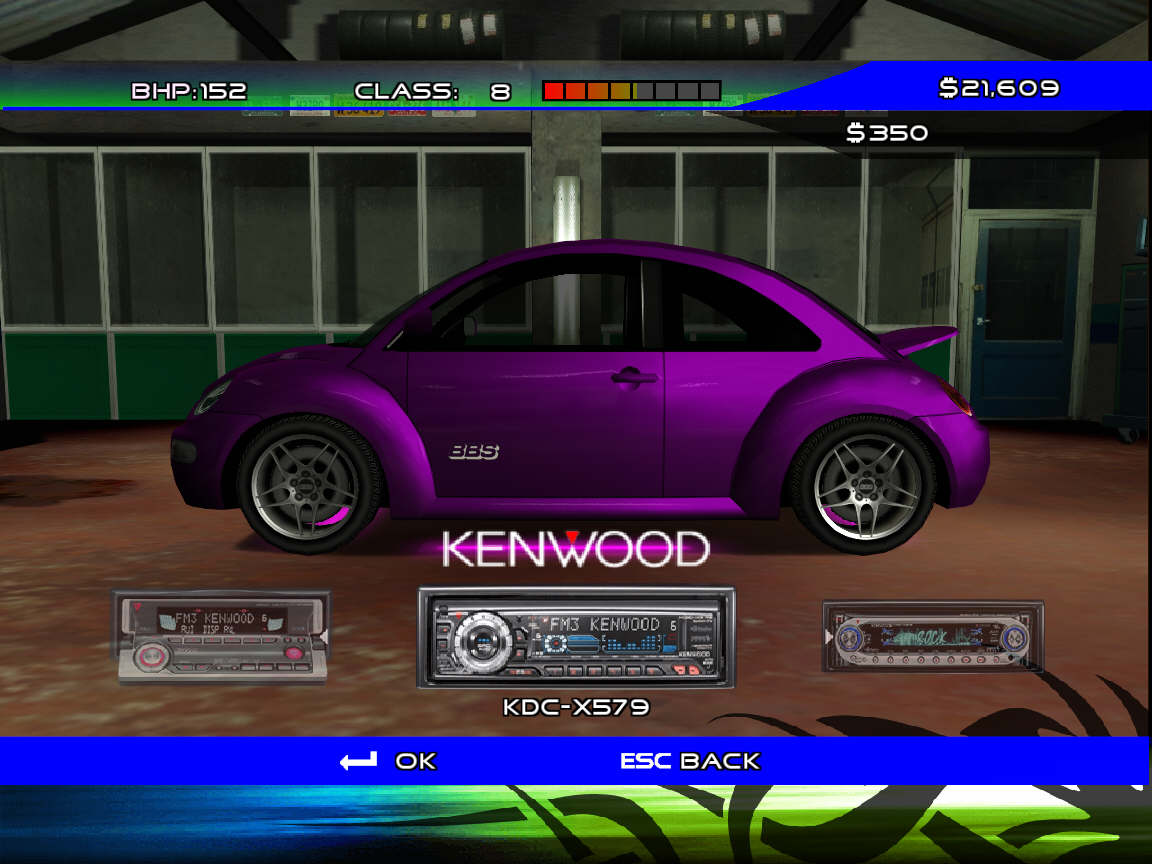Click the Kenwood brand logo
This screenshot has width=1152, height=864.
pyautogui.click(x=575, y=549)
